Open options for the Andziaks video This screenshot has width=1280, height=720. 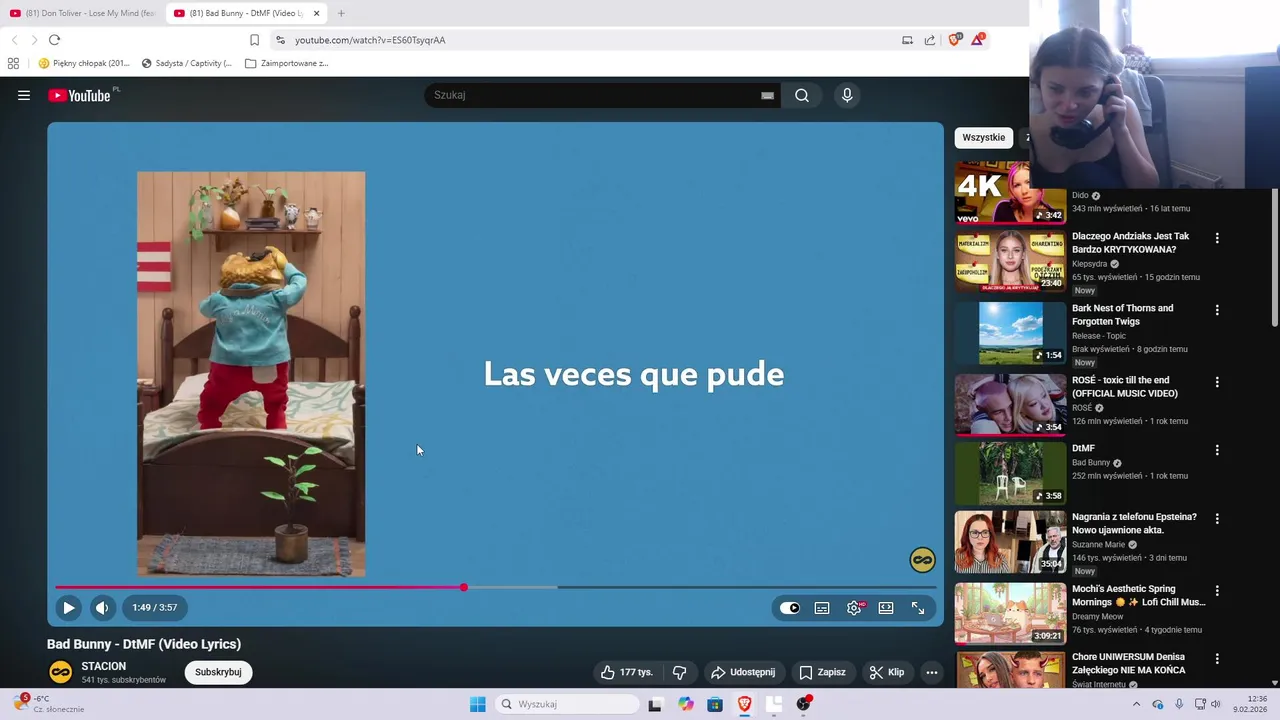pyautogui.click(x=1217, y=238)
